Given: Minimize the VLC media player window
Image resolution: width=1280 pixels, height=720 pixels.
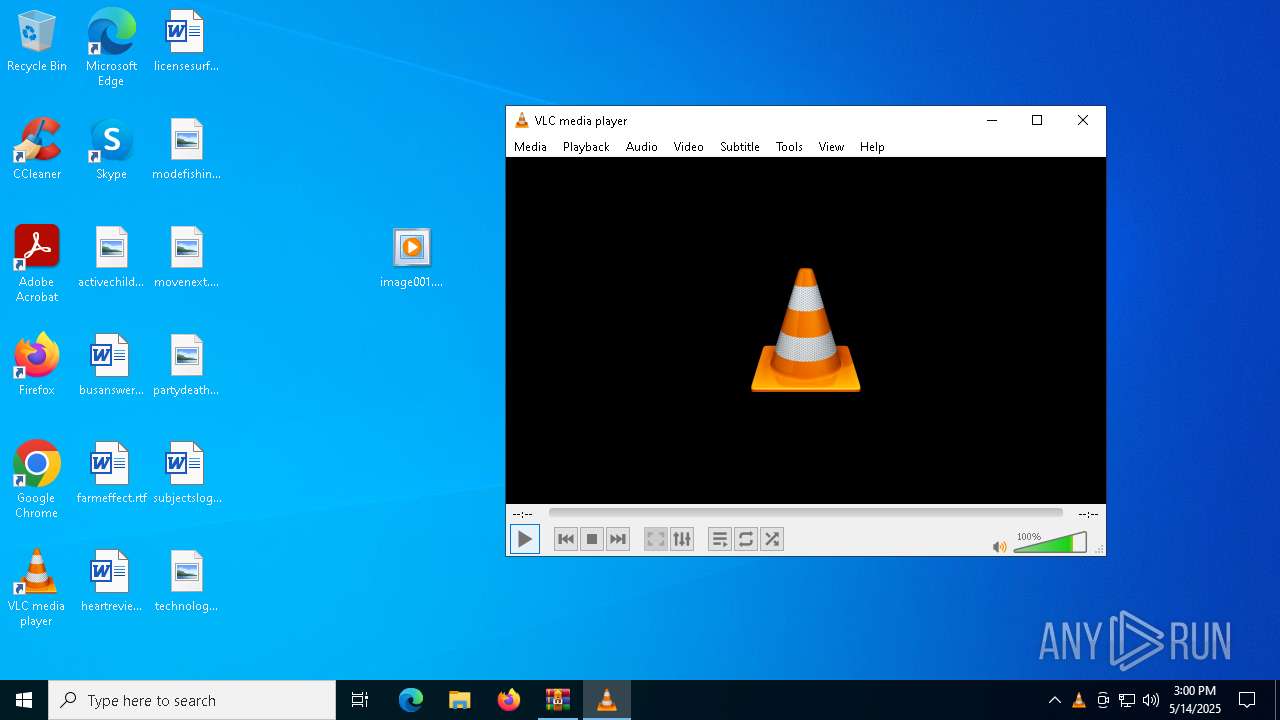Looking at the screenshot, I should (992, 120).
